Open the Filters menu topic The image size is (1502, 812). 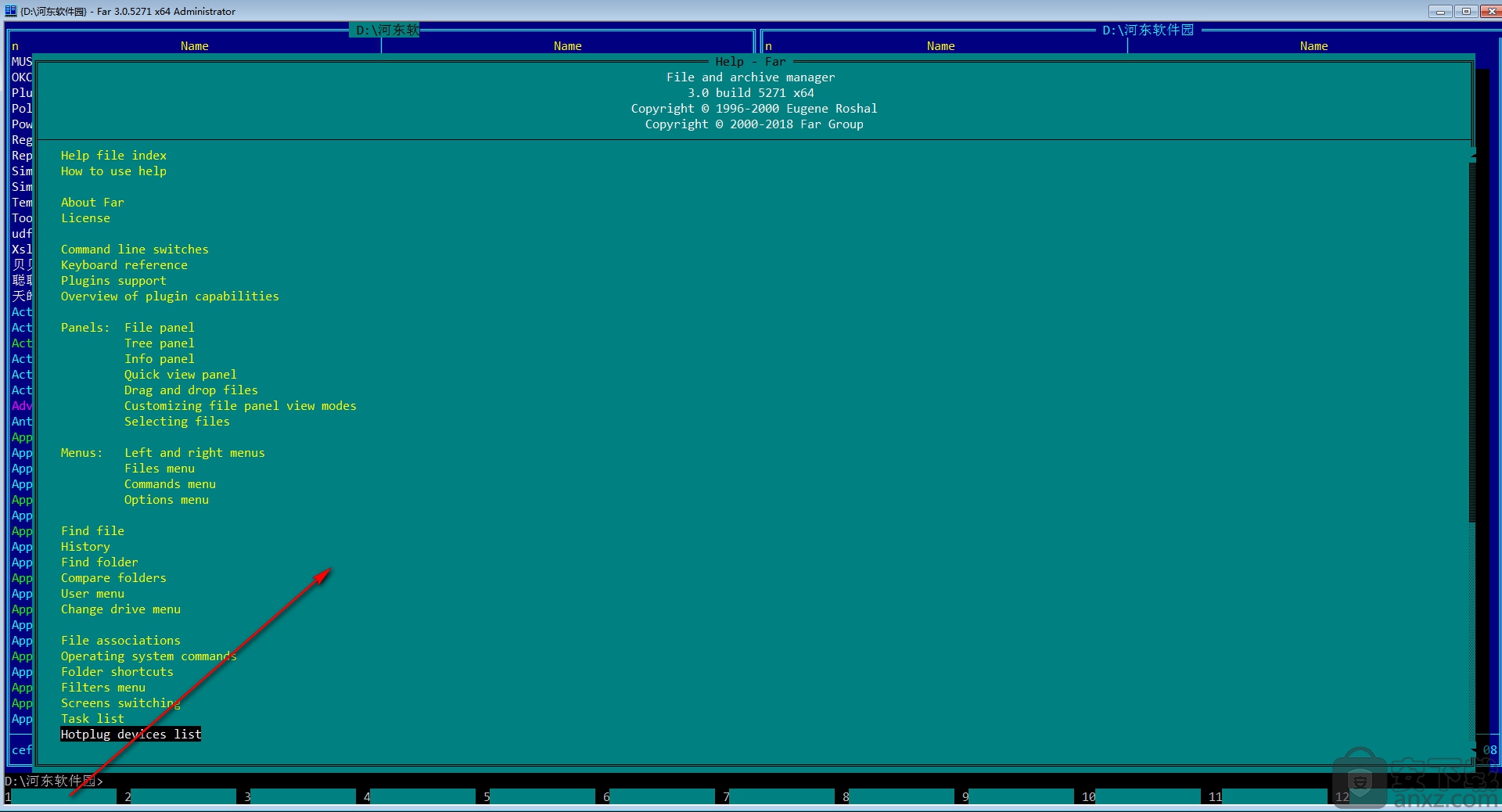pos(103,688)
